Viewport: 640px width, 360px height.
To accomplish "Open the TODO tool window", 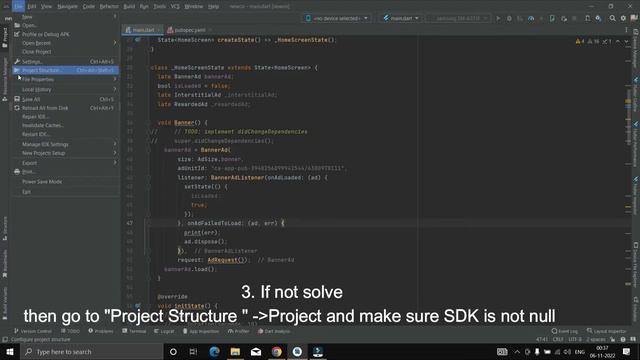I will click(70, 331).
